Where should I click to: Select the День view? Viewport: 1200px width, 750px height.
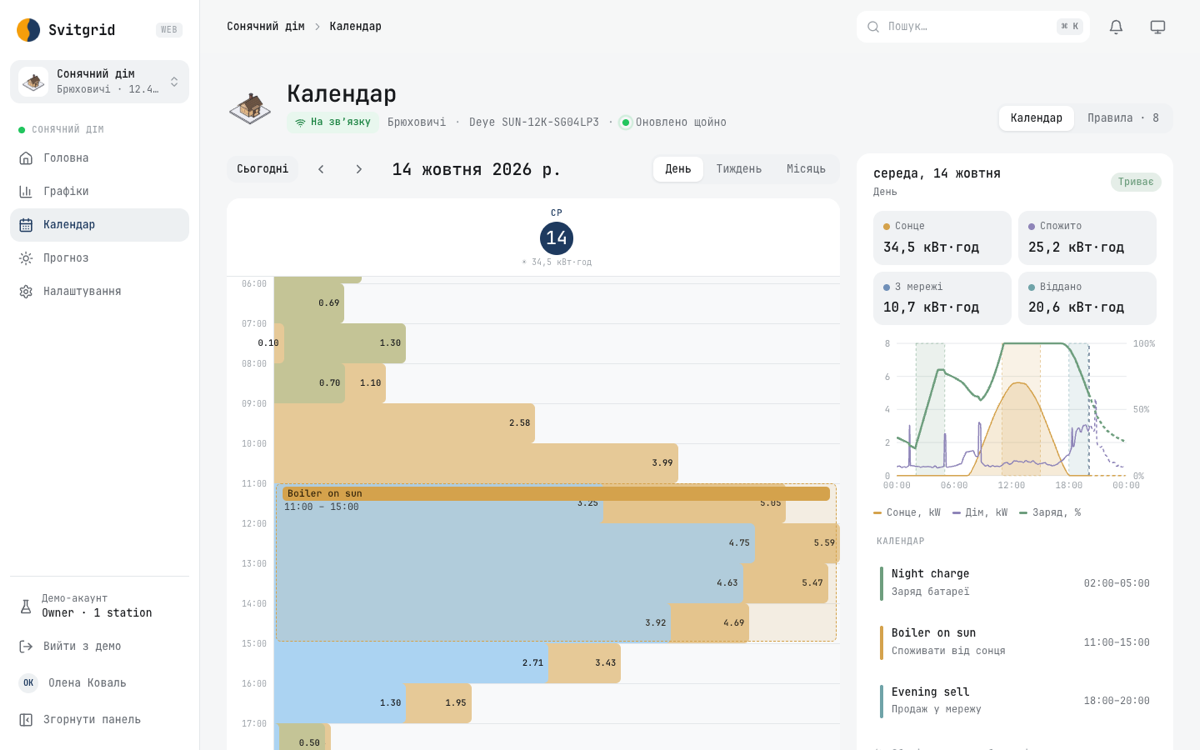click(x=678, y=169)
